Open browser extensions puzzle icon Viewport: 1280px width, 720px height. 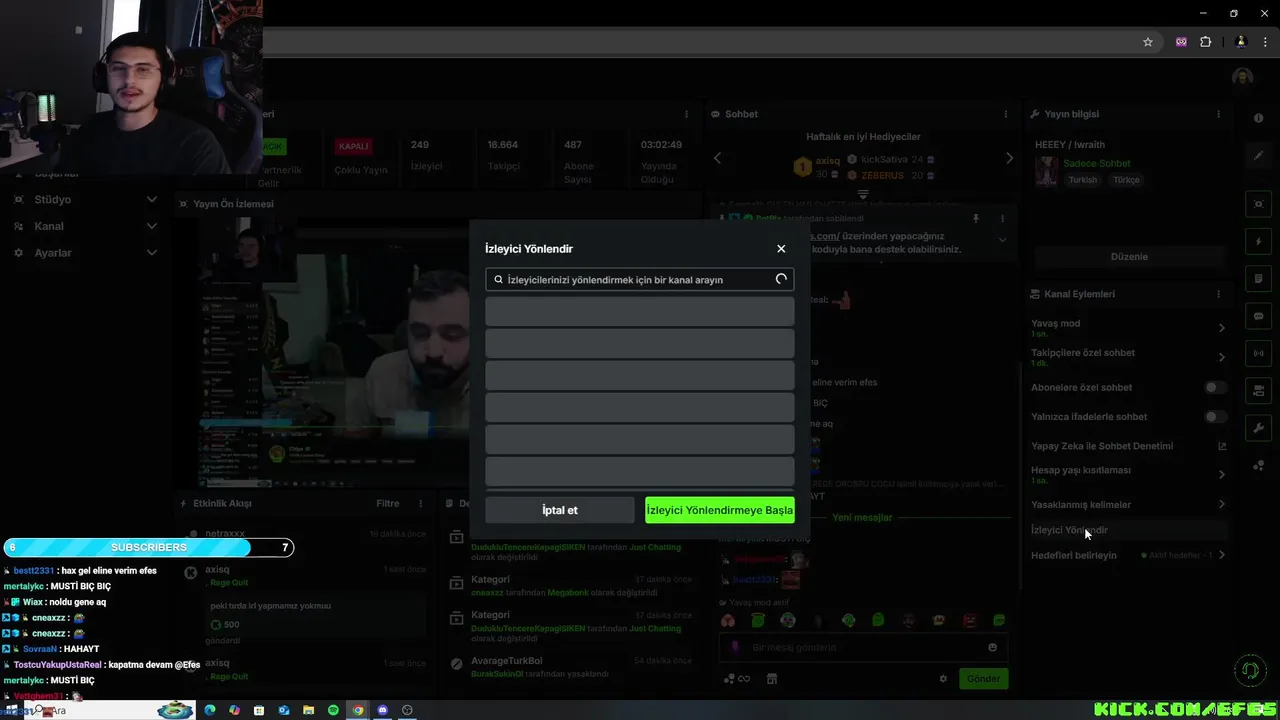click(1205, 42)
